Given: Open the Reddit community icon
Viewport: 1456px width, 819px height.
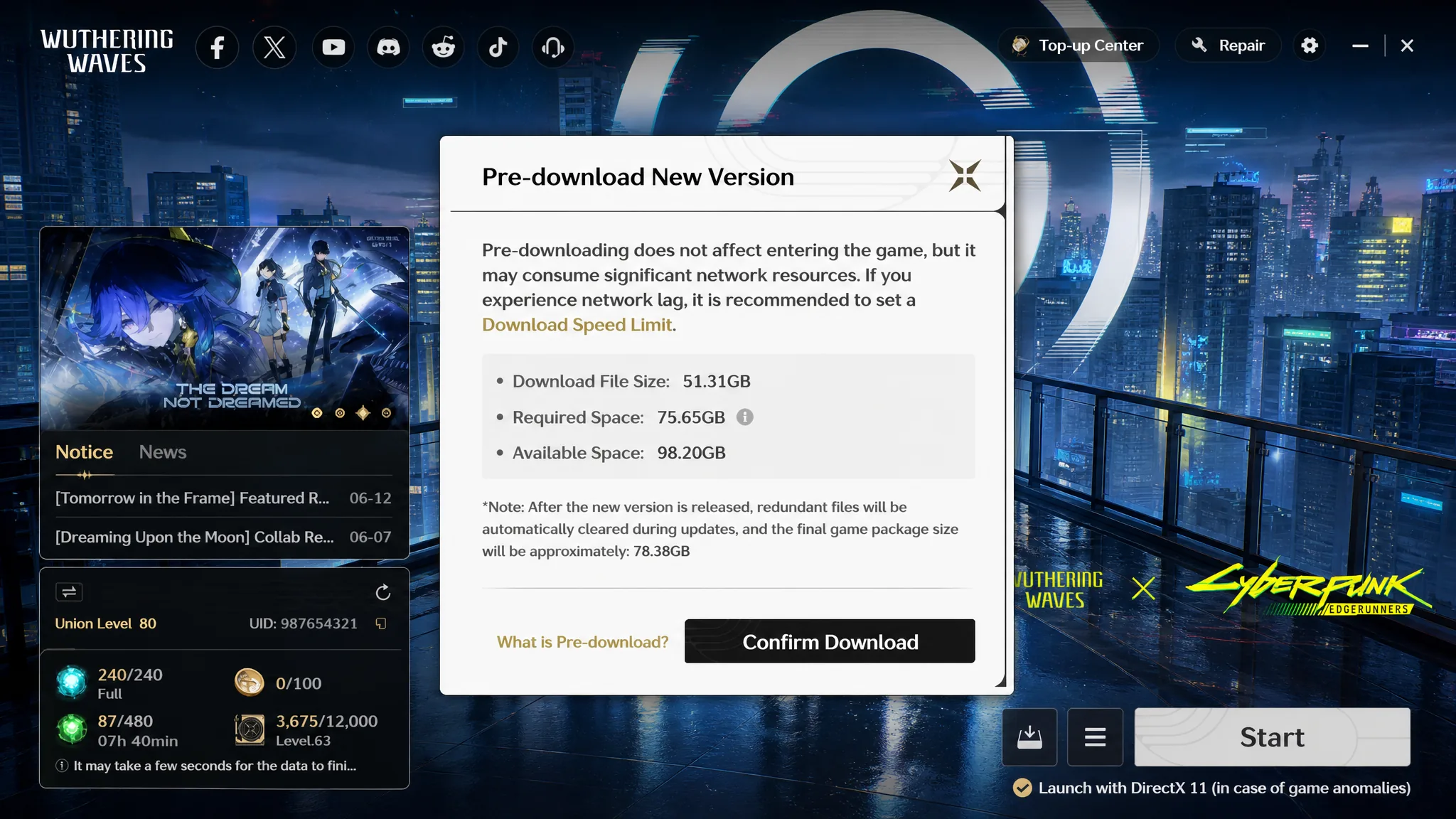Looking at the screenshot, I should tap(444, 48).
